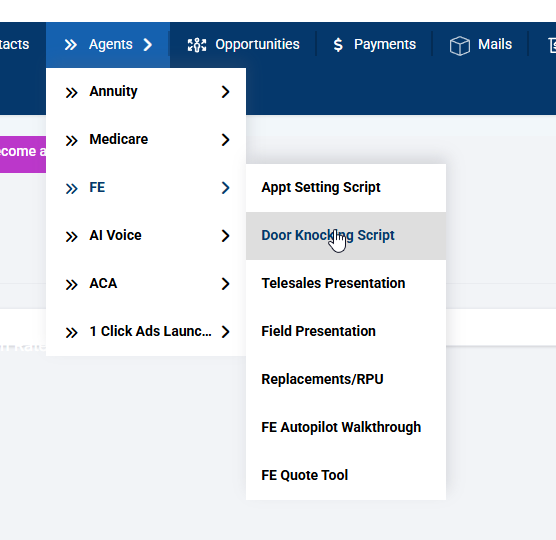Select the ACA menu entry
The image size is (556, 540).
point(146,284)
